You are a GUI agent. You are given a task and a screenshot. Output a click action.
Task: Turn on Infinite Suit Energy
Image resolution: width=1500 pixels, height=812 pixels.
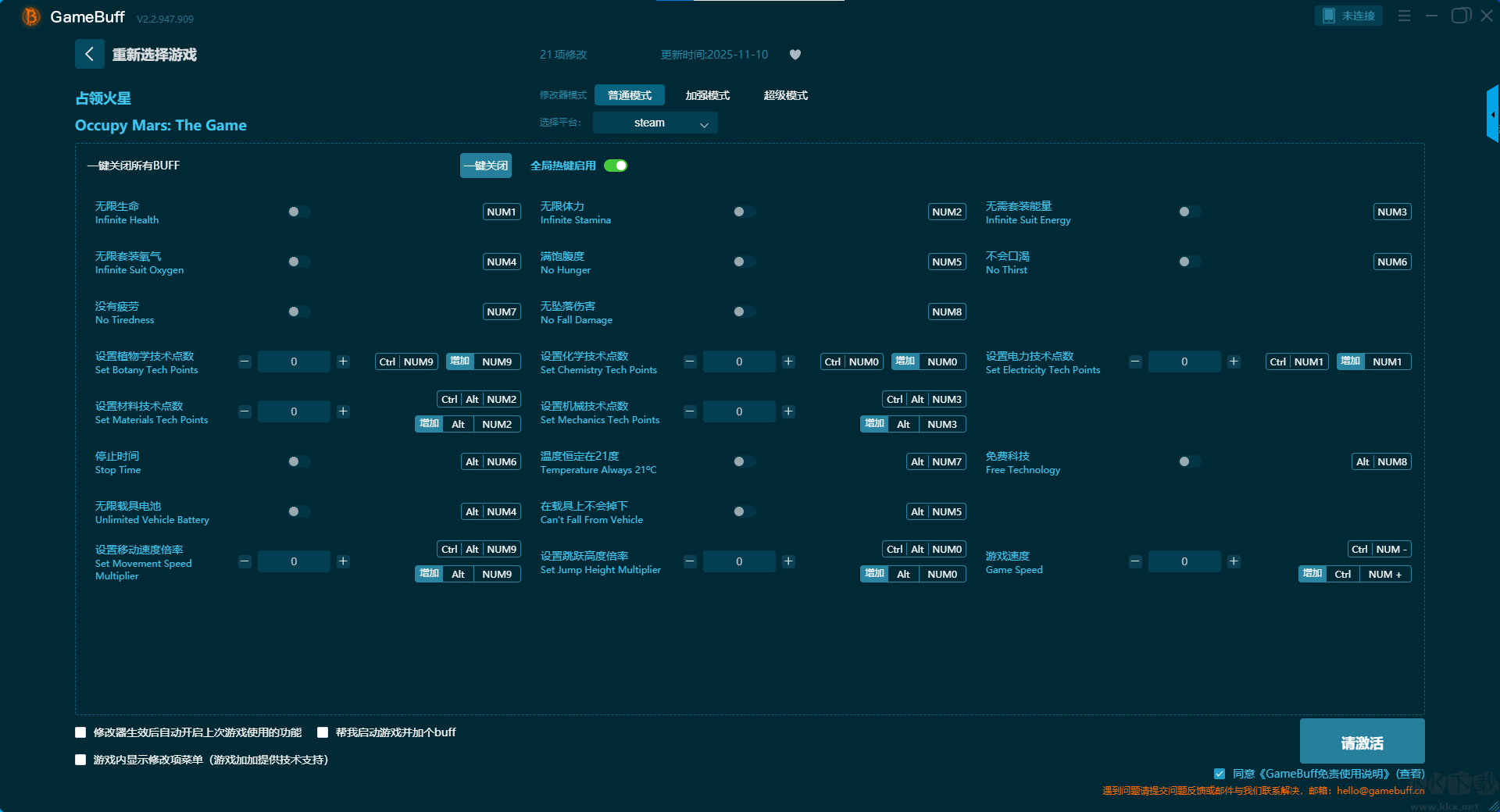point(1190,212)
